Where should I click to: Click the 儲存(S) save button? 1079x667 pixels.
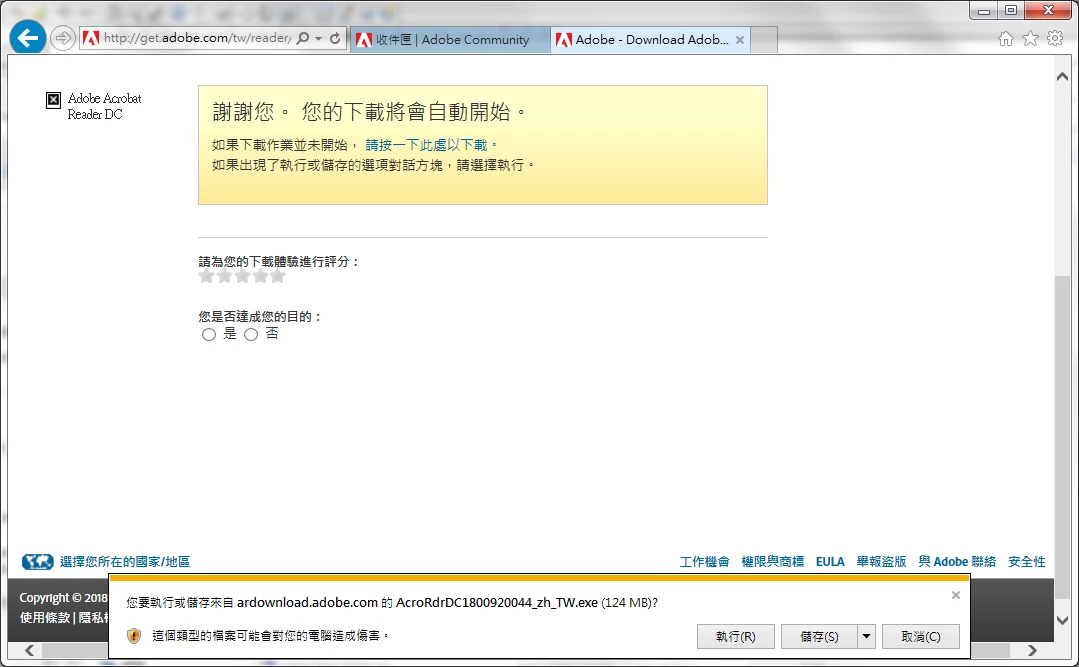coord(820,637)
